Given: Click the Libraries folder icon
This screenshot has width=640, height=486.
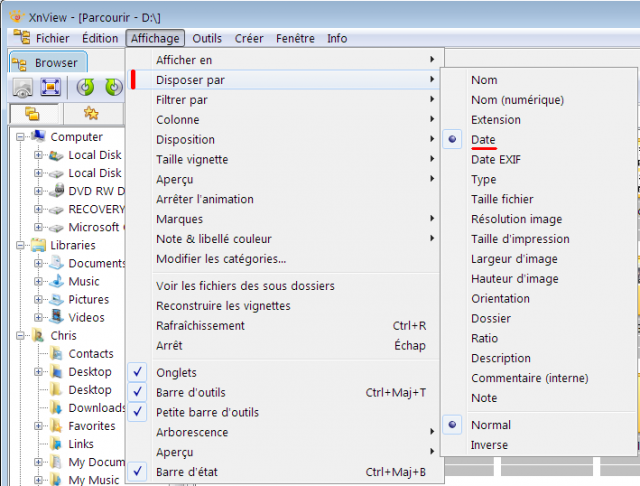Looking at the screenshot, I should coord(38,244).
